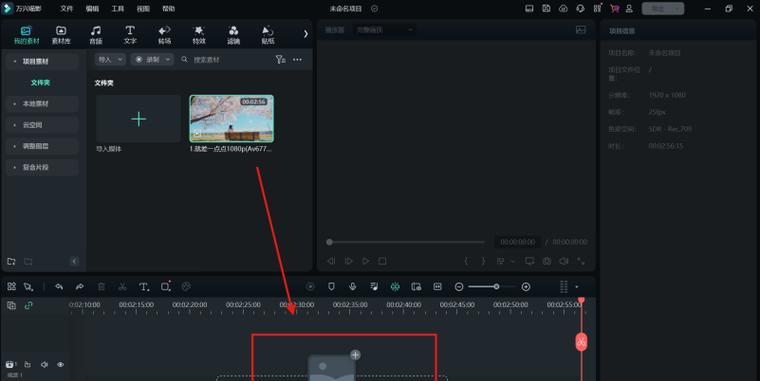The height and width of the screenshot is (381, 760).
Task: Open the 滤镜 Filters tab
Action: (234, 35)
